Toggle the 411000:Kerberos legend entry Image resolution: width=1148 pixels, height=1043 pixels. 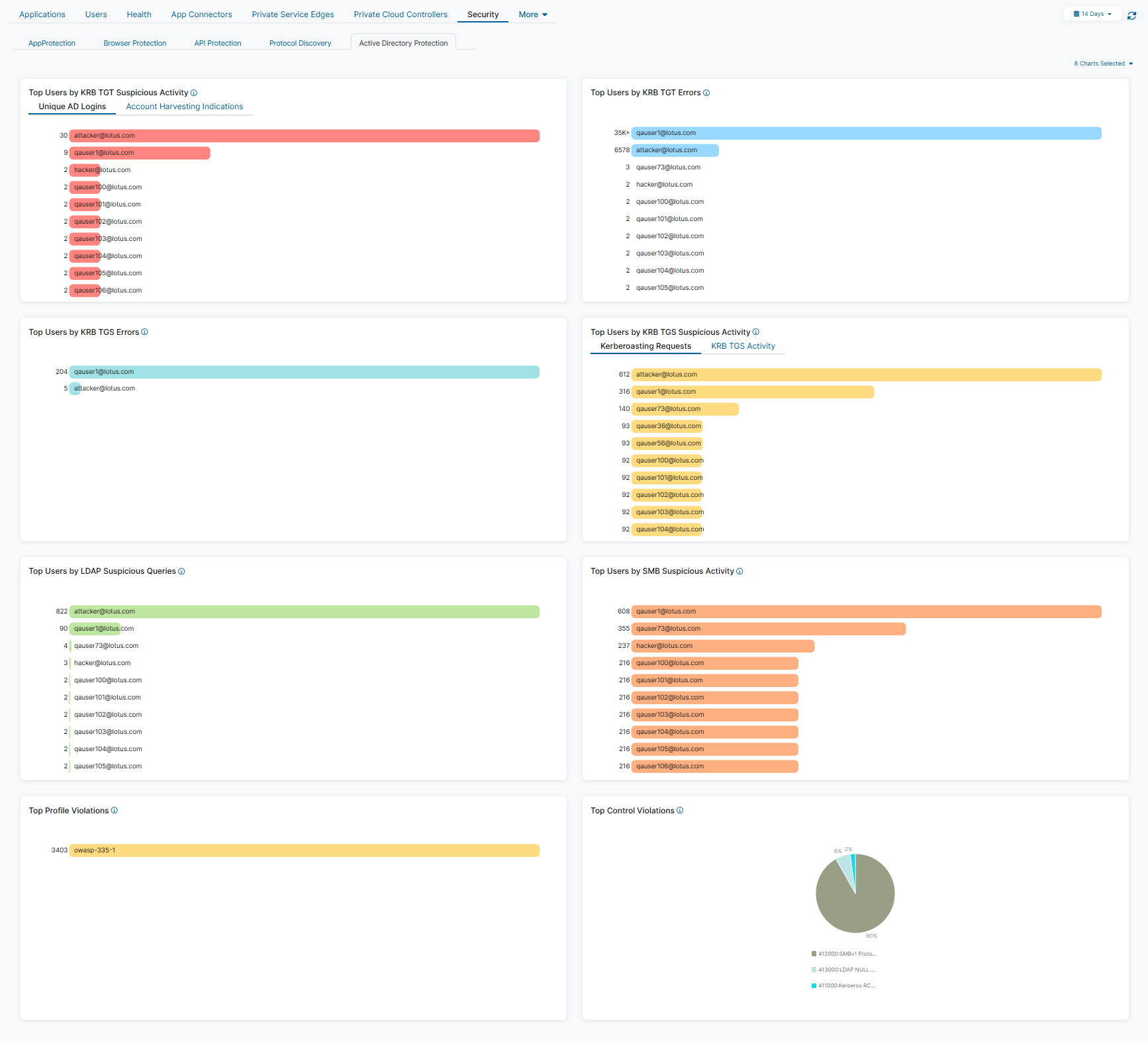pyautogui.click(x=845, y=985)
